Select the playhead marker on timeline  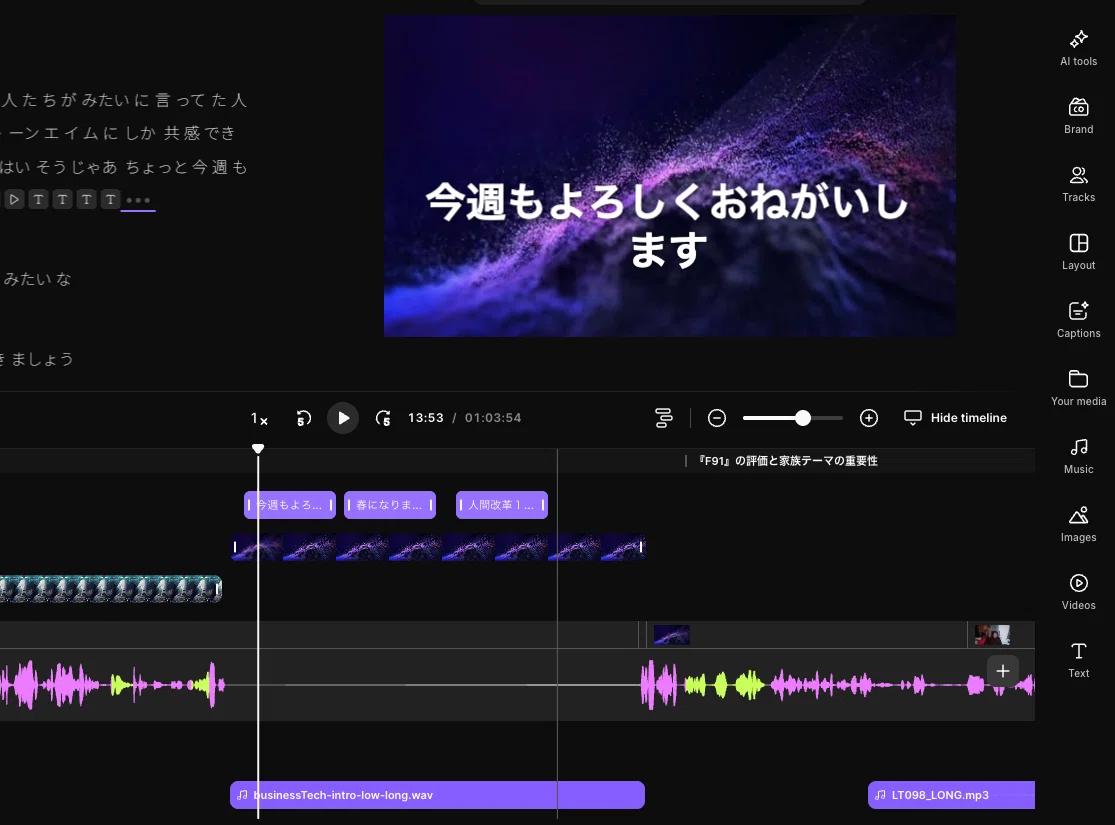pyautogui.click(x=258, y=449)
